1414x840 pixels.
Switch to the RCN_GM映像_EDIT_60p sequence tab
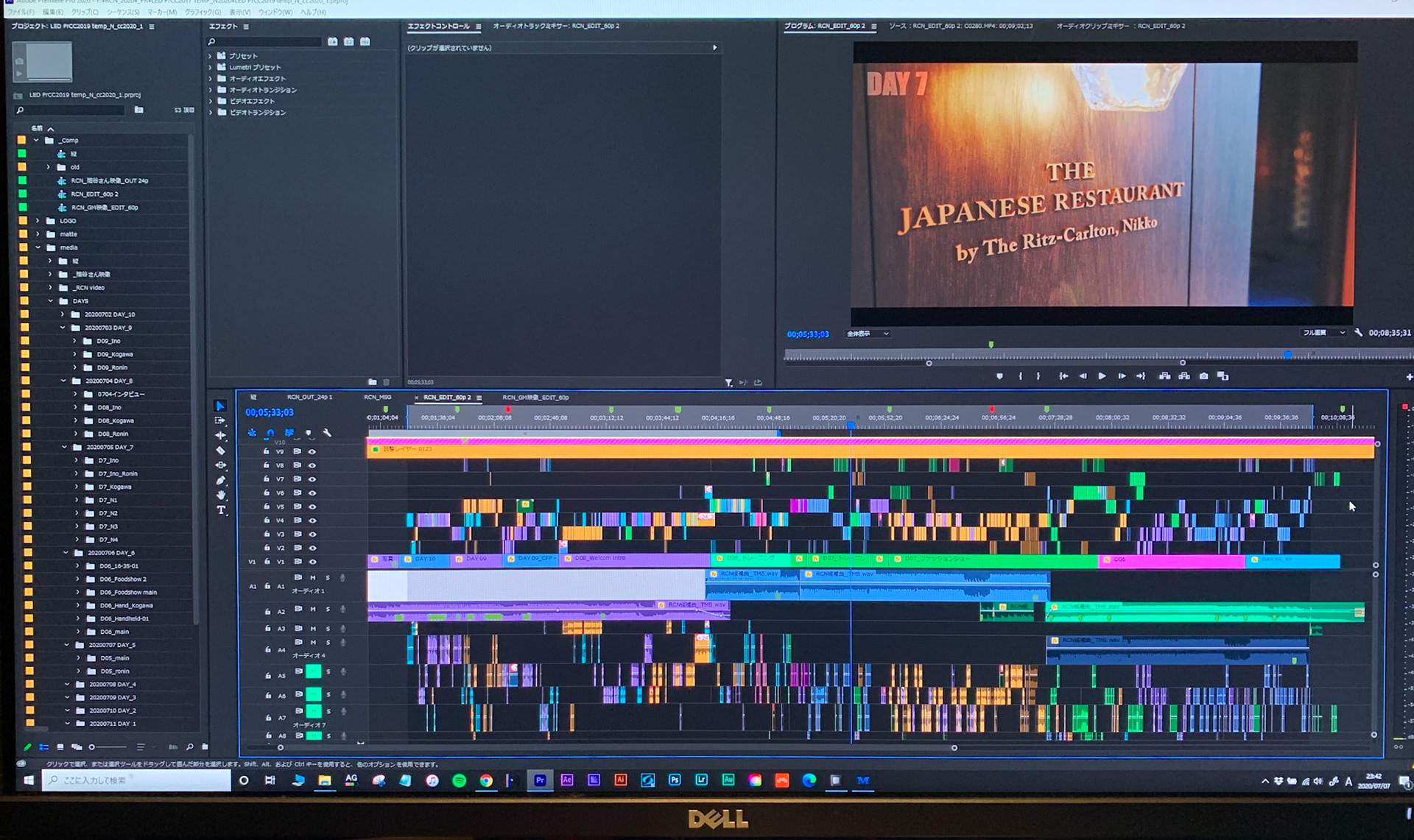click(535, 398)
